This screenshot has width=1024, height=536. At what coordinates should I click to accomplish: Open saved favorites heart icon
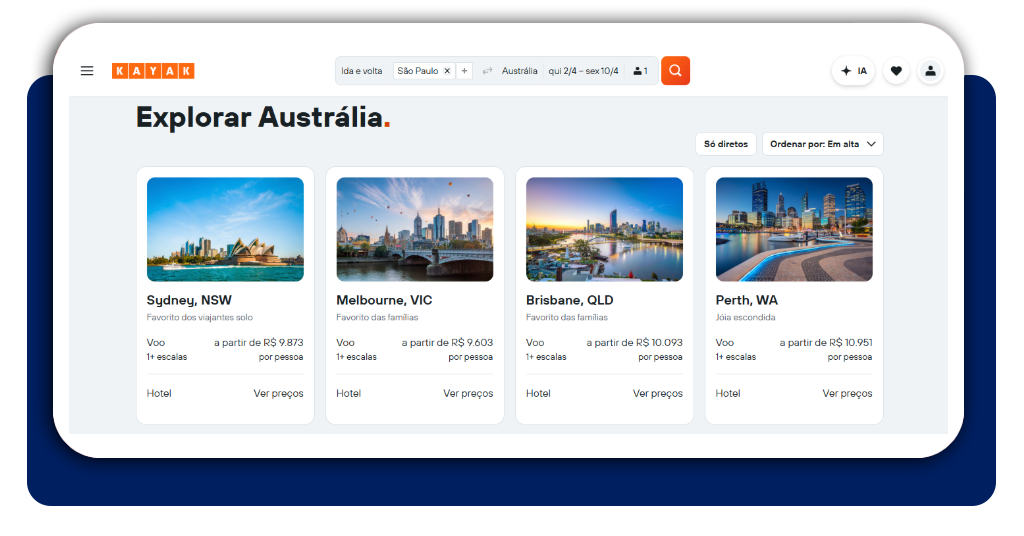[x=897, y=71]
